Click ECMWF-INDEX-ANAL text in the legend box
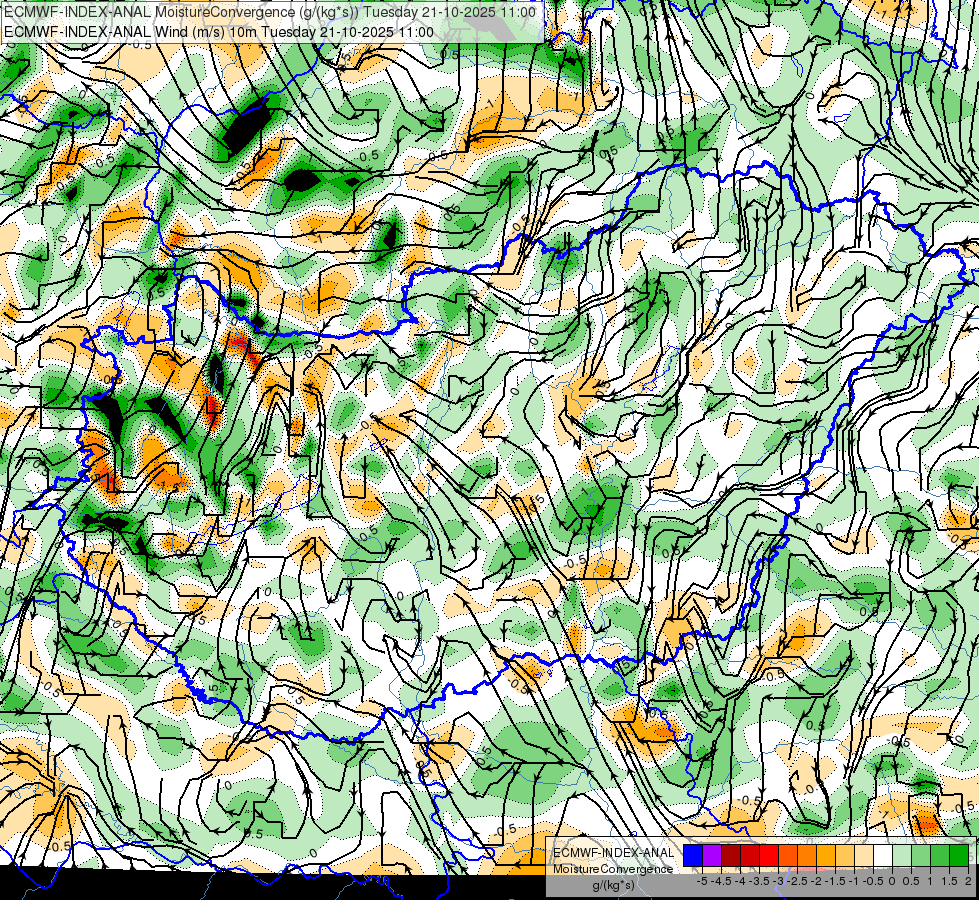Viewport: 979px width, 900px height. click(613, 853)
